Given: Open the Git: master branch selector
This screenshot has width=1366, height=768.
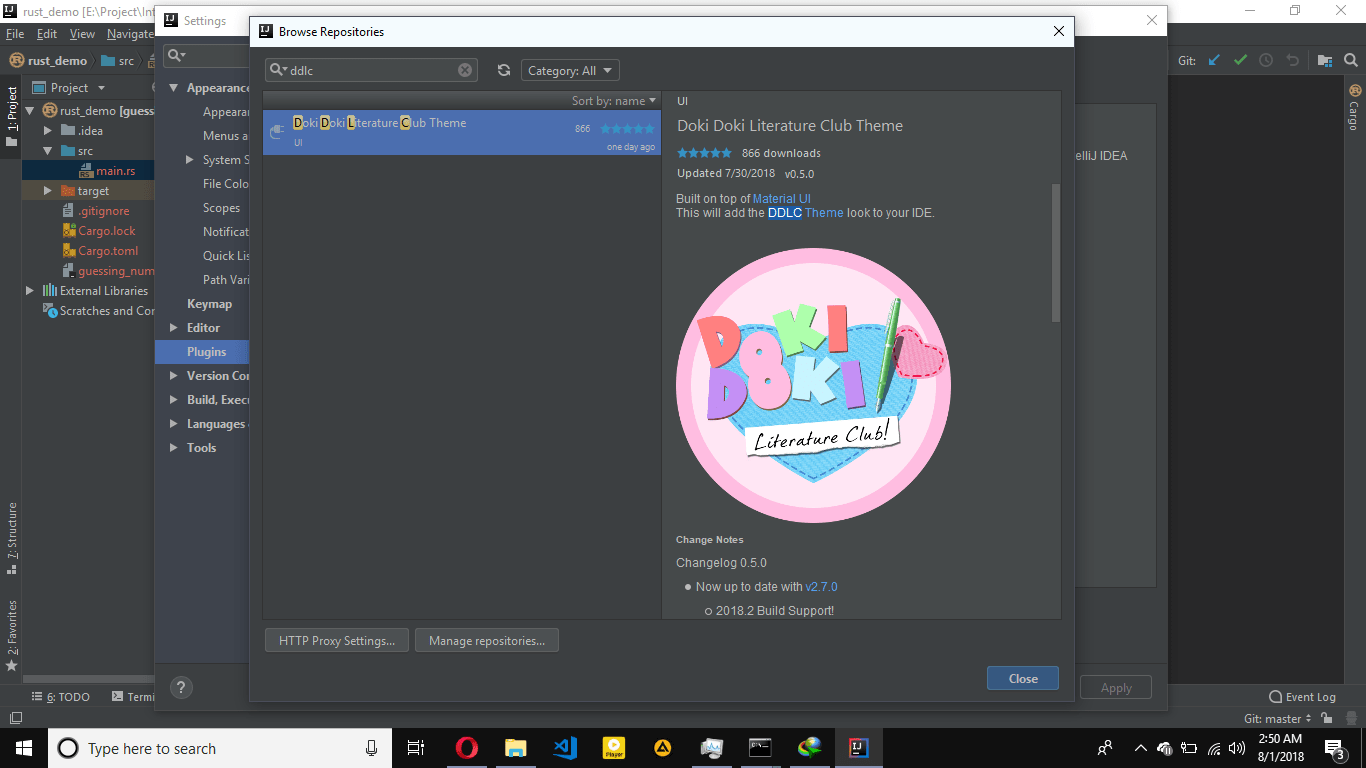Looking at the screenshot, I should point(1277,718).
